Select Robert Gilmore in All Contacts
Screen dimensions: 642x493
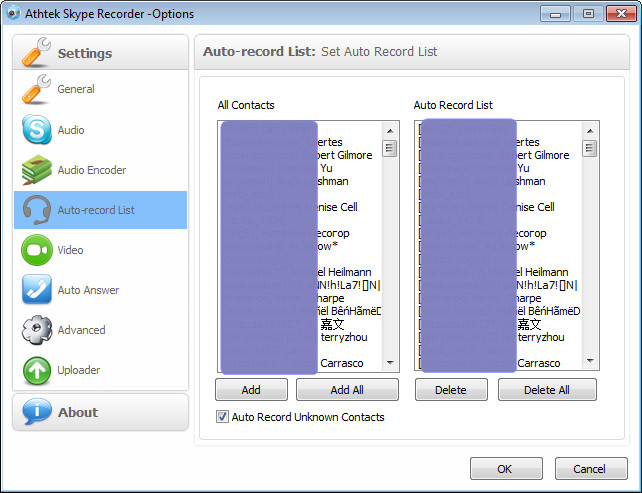click(300, 155)
